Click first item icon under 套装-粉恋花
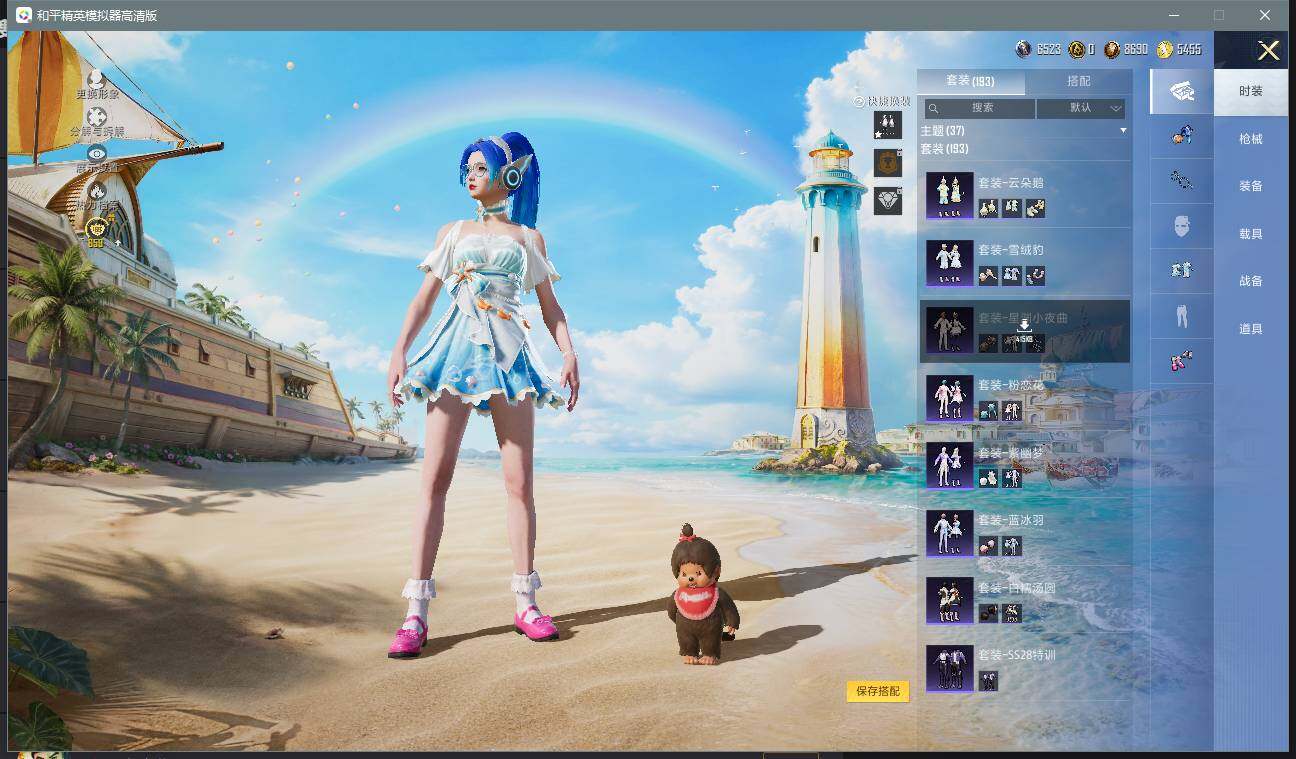Screen dimensions: 1296x759 click(988, 410)
